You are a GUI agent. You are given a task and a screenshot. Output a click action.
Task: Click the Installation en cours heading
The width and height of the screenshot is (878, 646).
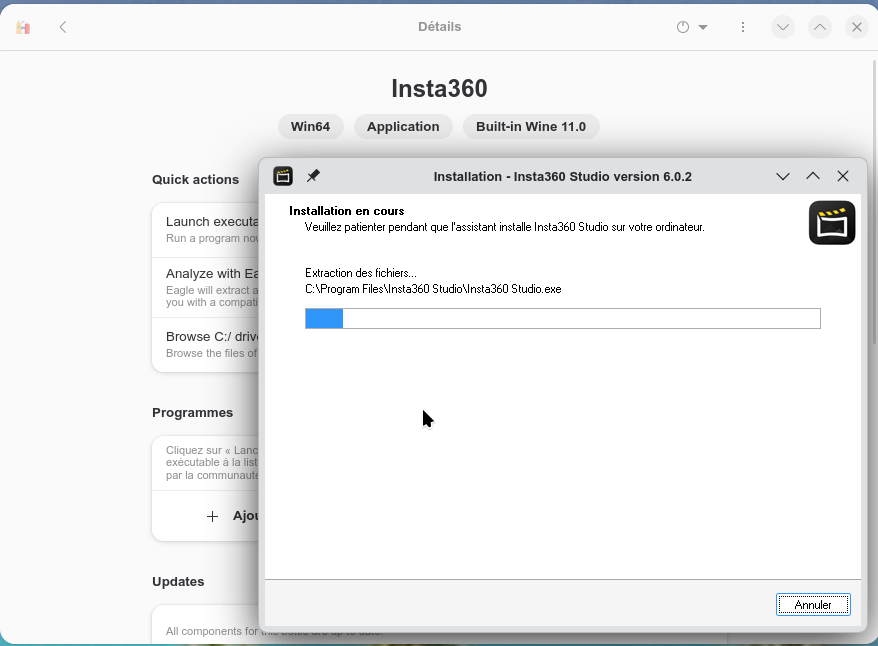tap(347, 211)
